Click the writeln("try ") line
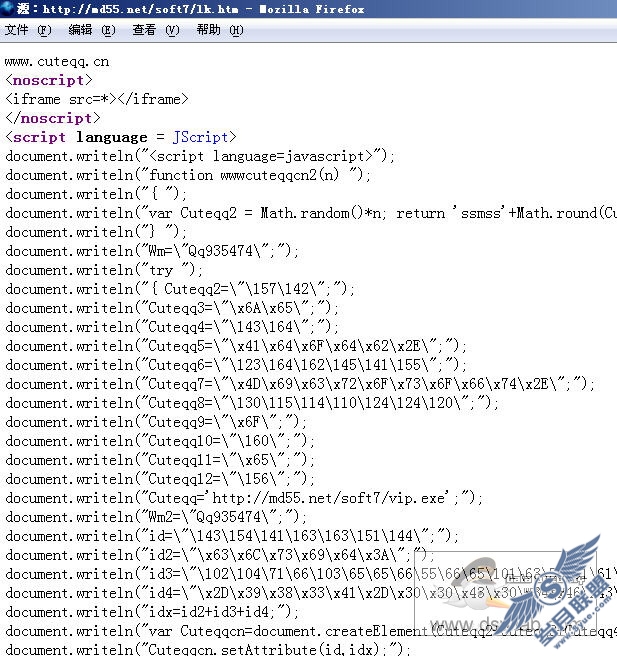Viewport: 617px width, 656px height. pyautogui.click(x=104, y=270)
